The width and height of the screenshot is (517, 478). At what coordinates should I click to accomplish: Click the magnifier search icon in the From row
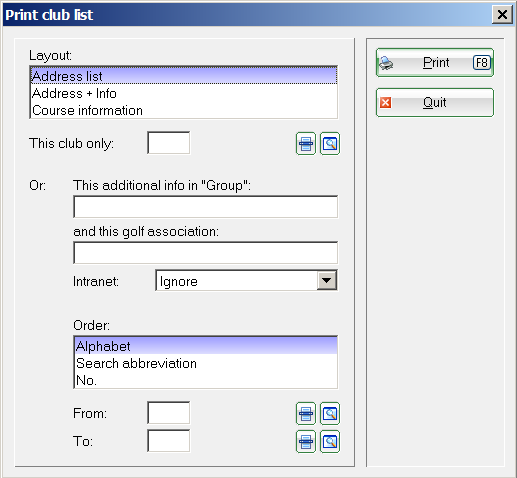coord(330,413)
